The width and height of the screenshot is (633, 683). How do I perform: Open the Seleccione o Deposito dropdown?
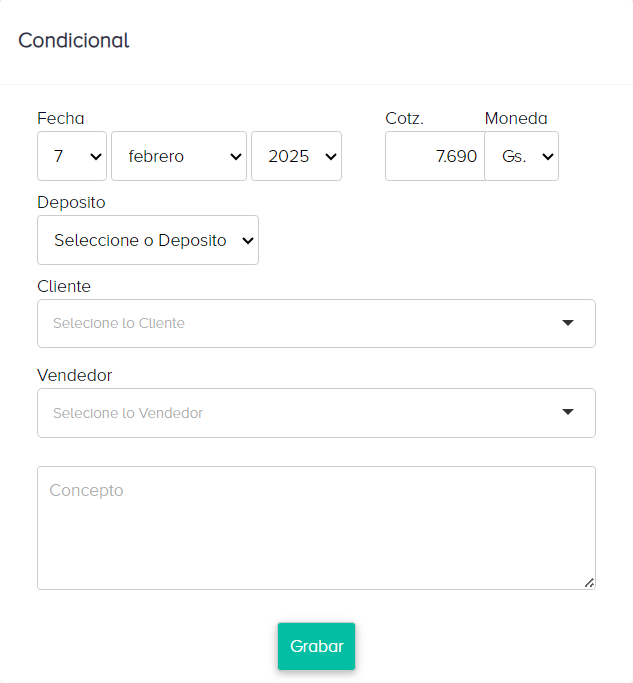point(148,240)
